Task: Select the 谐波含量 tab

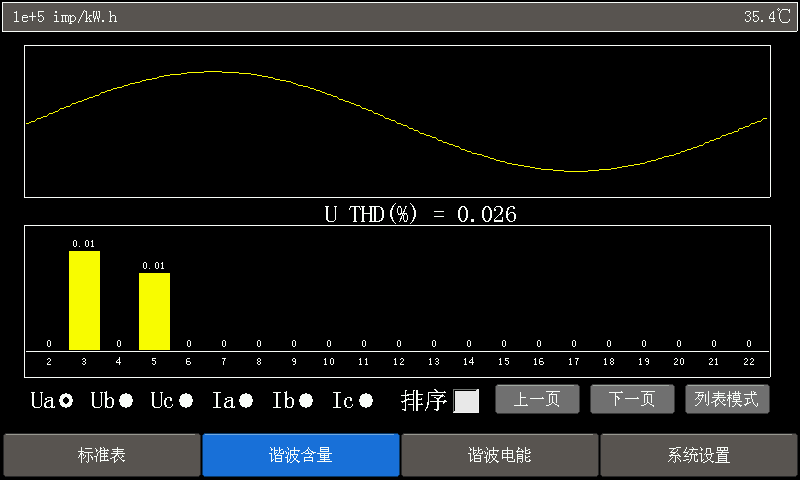Action: coord(300,456)
